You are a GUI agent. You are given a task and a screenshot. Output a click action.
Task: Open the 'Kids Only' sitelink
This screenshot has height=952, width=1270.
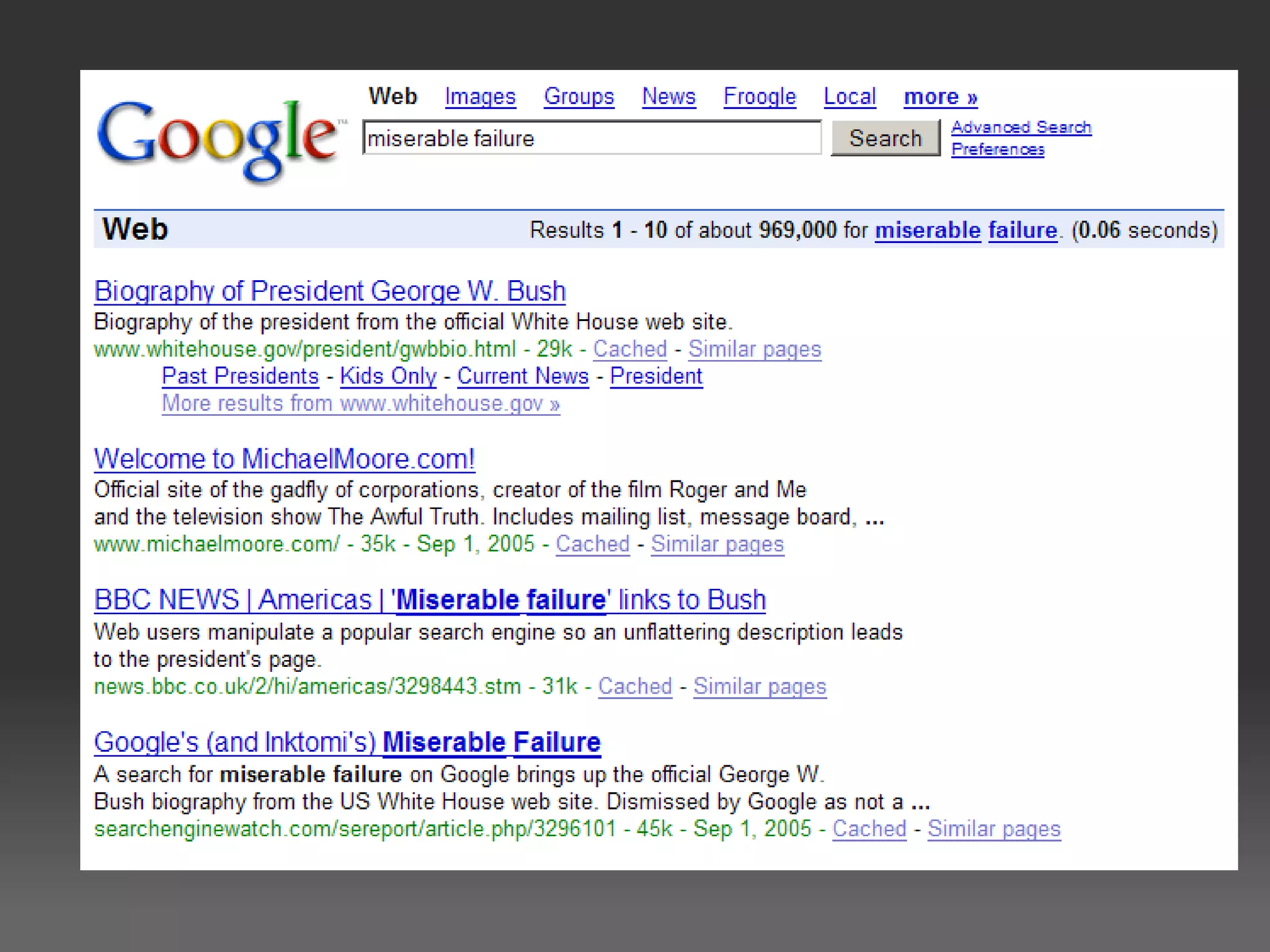(388, 376)
